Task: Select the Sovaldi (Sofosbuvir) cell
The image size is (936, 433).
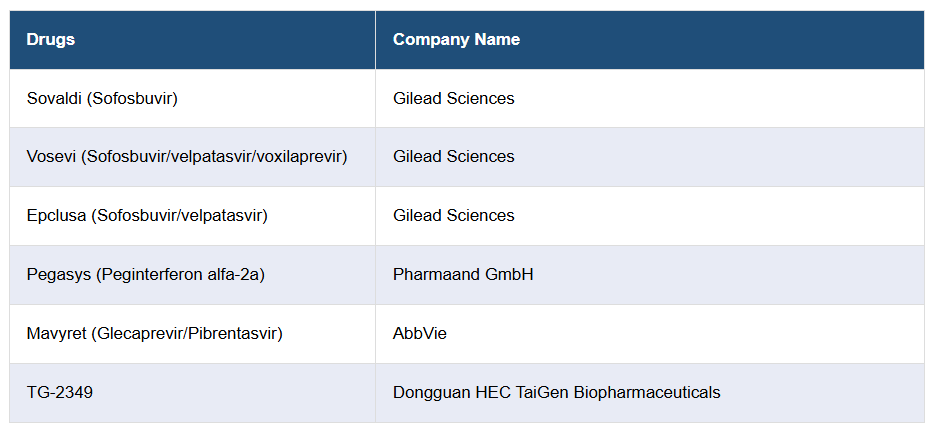Action: 102,98
